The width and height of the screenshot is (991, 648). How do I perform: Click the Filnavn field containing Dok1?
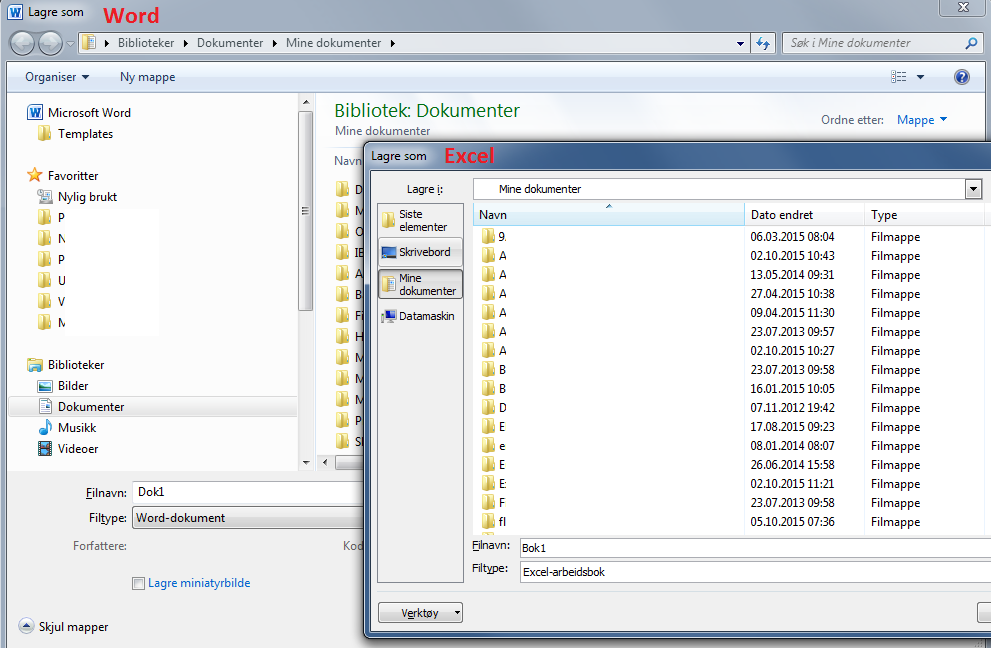click(248, 492)
